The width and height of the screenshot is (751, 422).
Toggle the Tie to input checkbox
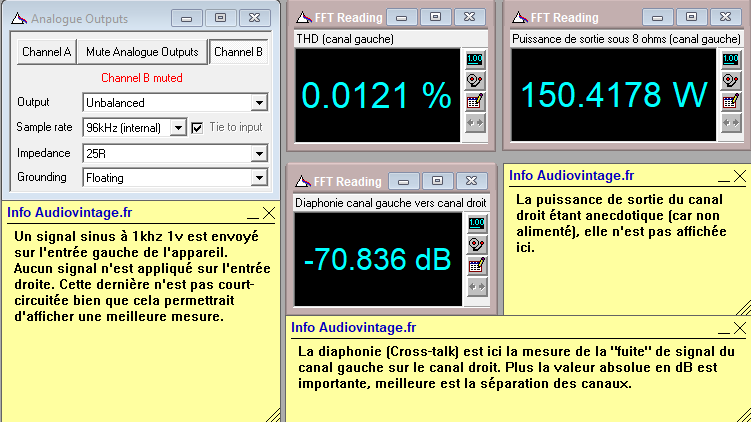tap(197, 128)
